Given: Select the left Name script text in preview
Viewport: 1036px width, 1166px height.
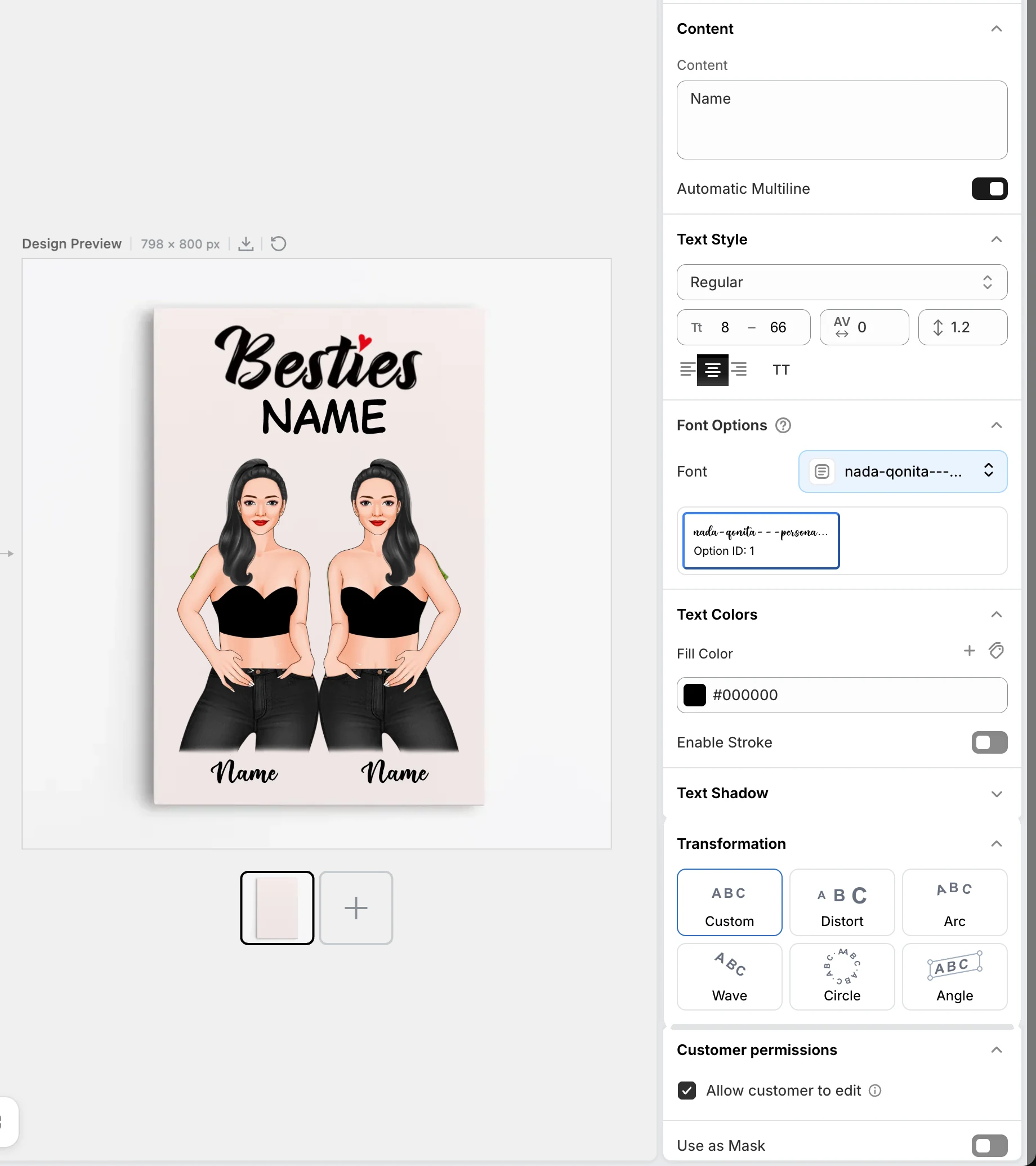Looking at the screenshot, I should point(244,771).
